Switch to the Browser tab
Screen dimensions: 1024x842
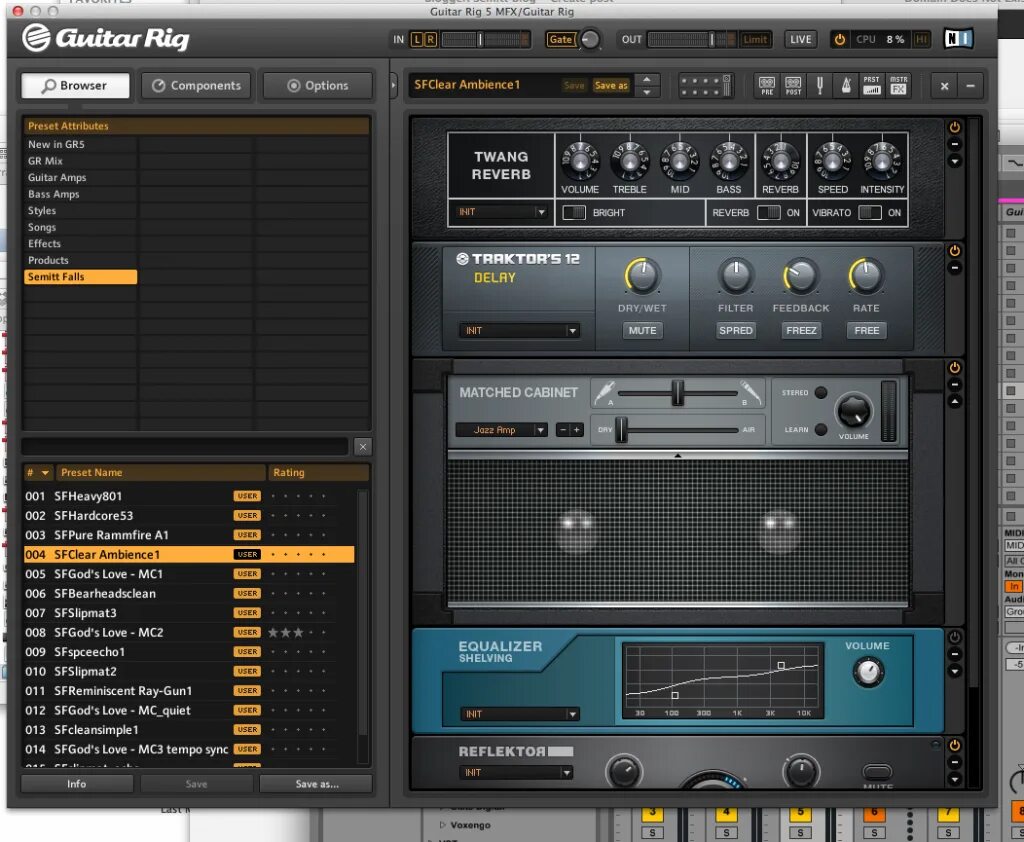[x=74, y=86]
